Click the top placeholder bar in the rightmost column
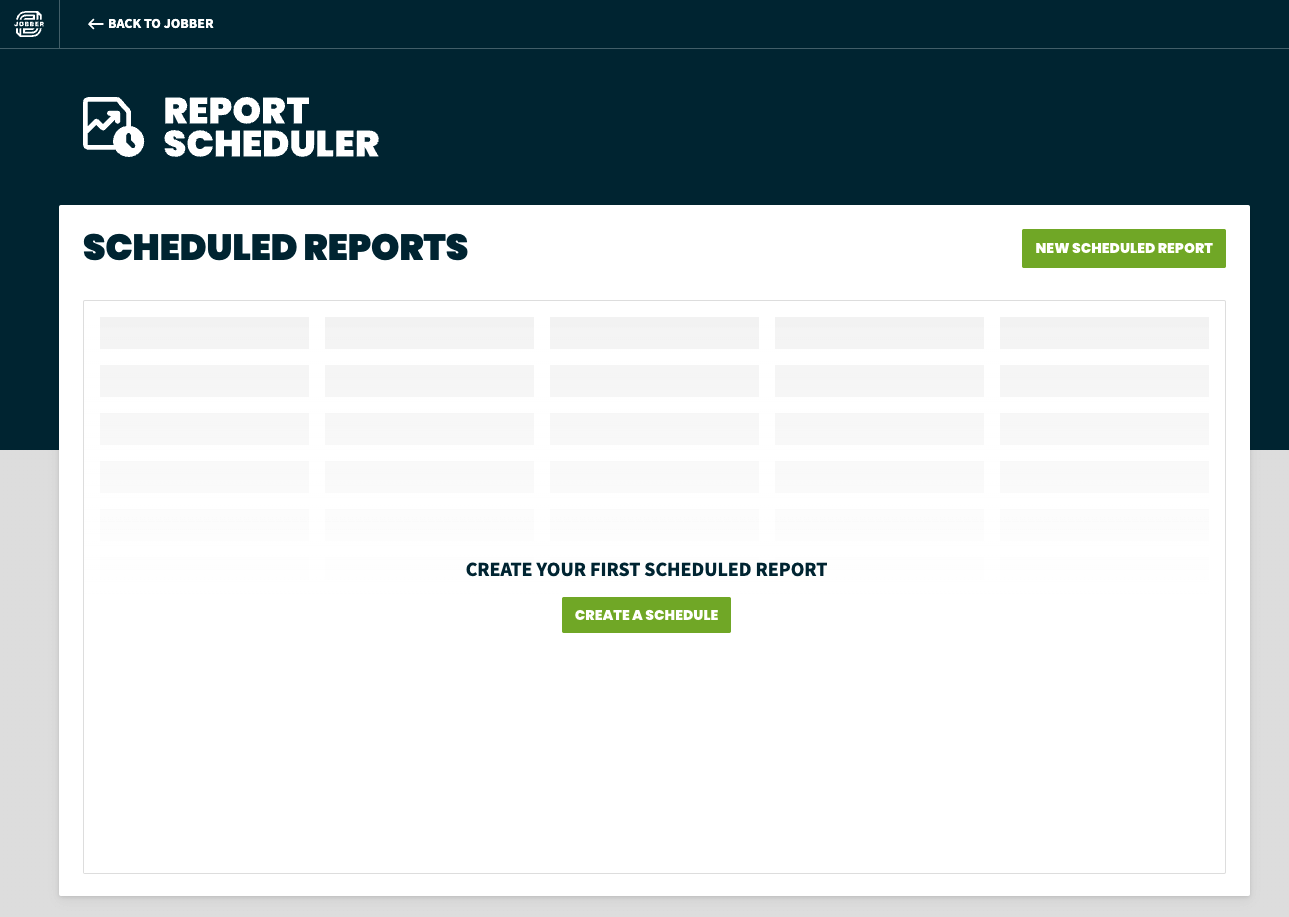Screen dimensions: 1289x917 coord(1104,332)
